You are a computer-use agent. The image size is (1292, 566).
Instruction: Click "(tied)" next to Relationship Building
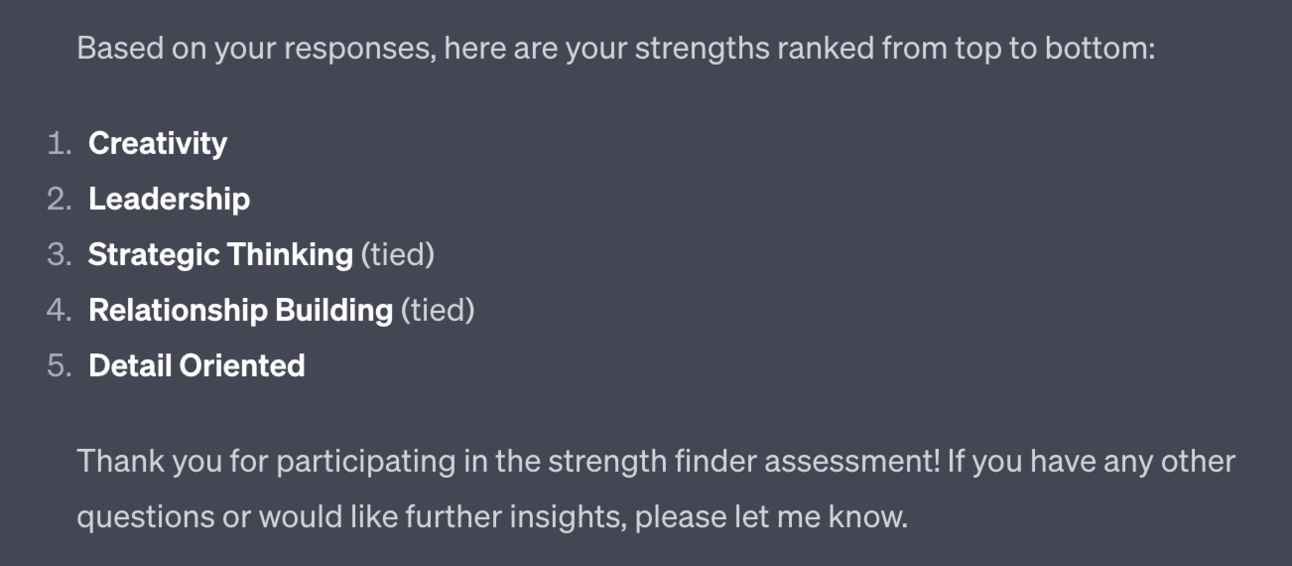(x=438, y=311)
